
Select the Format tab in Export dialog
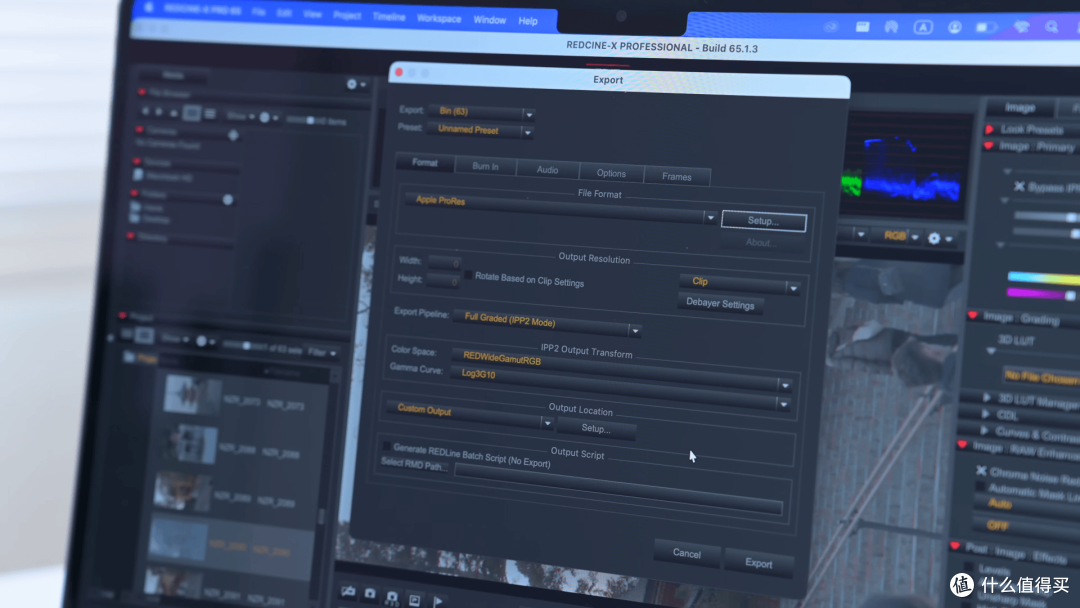pos(425,163)
